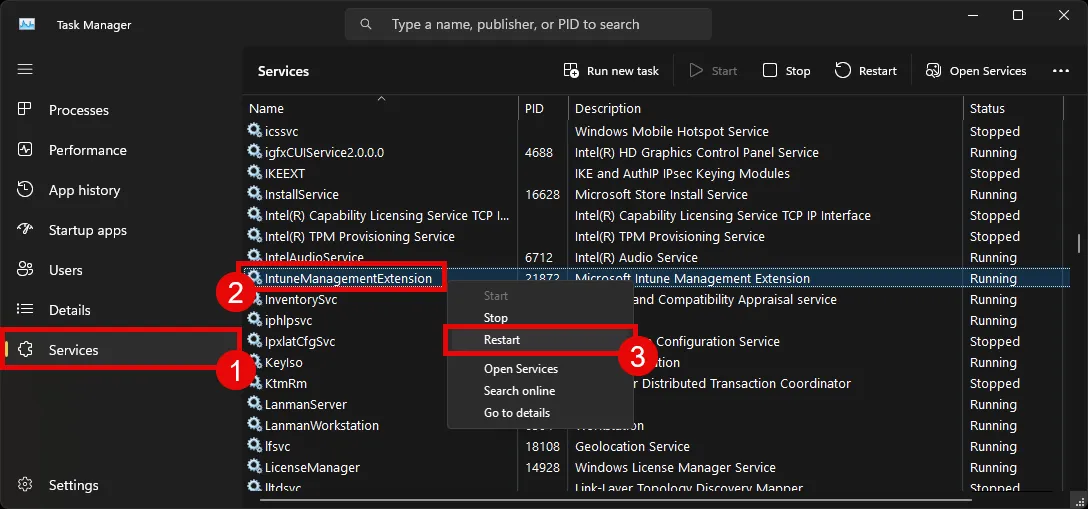This screenshot has height=509, width=1088.
Task: Sort by the Status column header
Action: pyautogui.click(x=1014, y=108)
